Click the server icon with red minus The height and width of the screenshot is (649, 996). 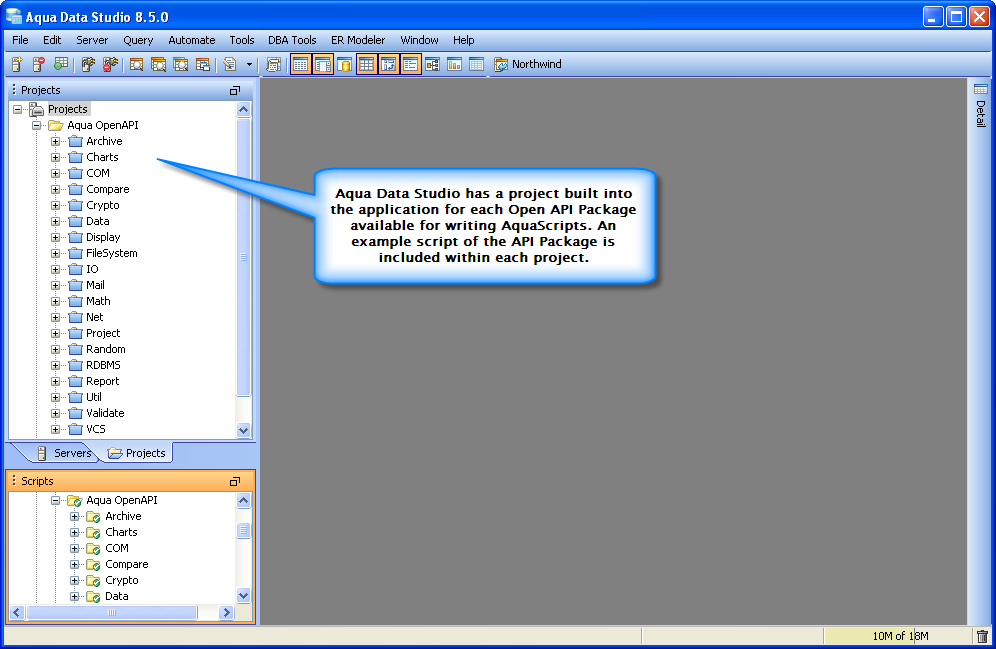coord(39,64)
